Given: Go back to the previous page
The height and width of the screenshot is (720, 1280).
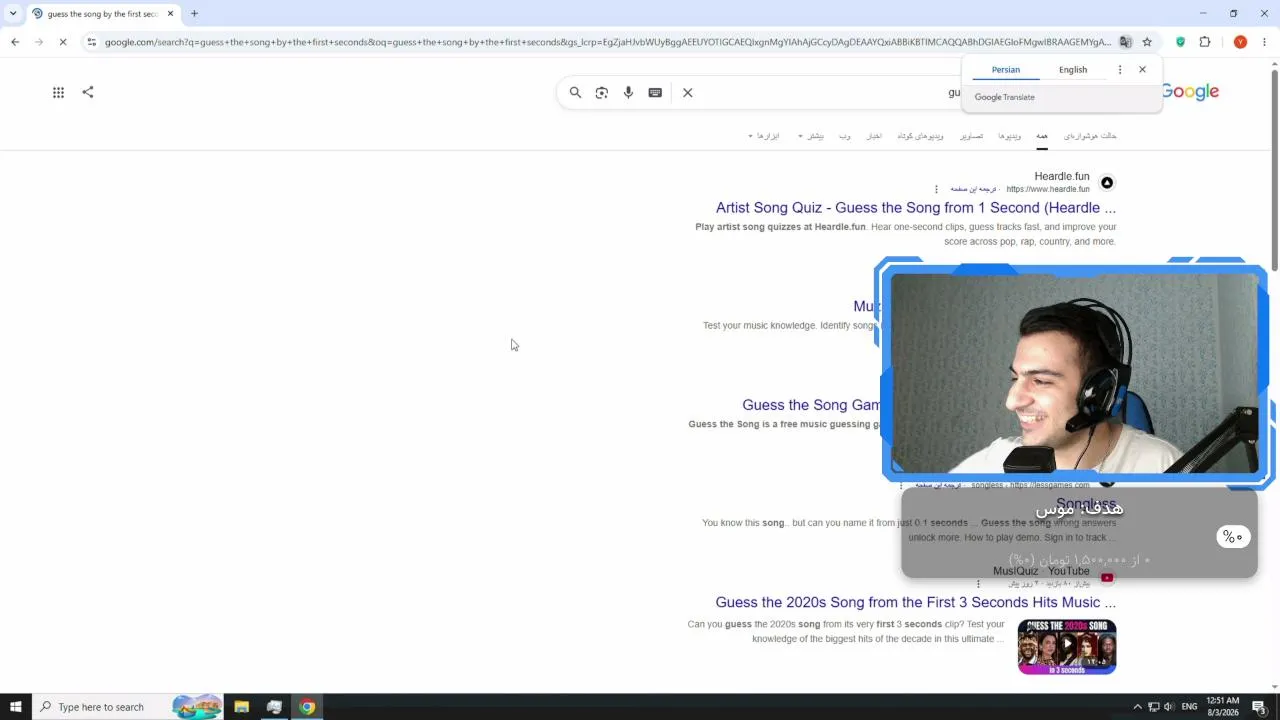Looking at the screenshot, I should click(x=15, y=42).
